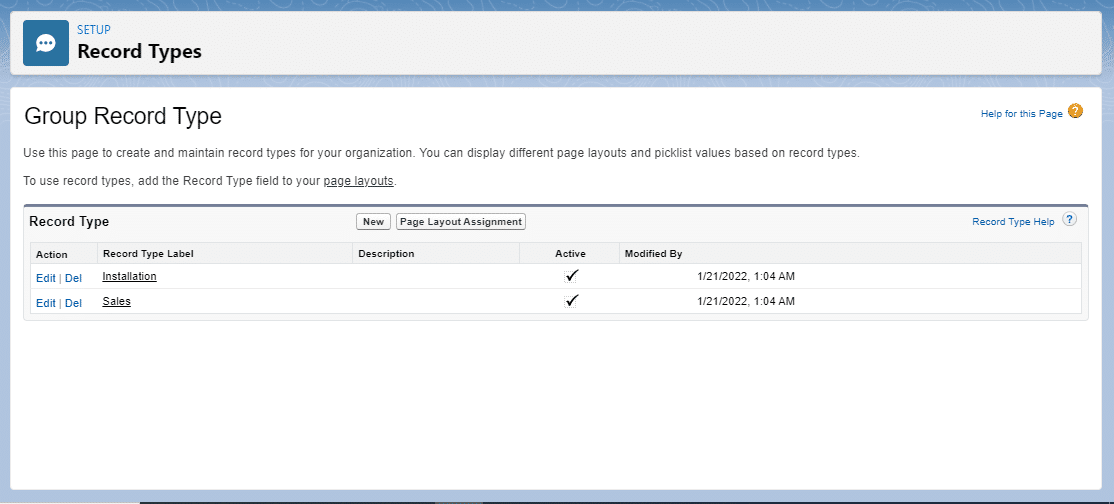1114x504 pixels.
Task: Click the Modified By column header
Action: 653,253
